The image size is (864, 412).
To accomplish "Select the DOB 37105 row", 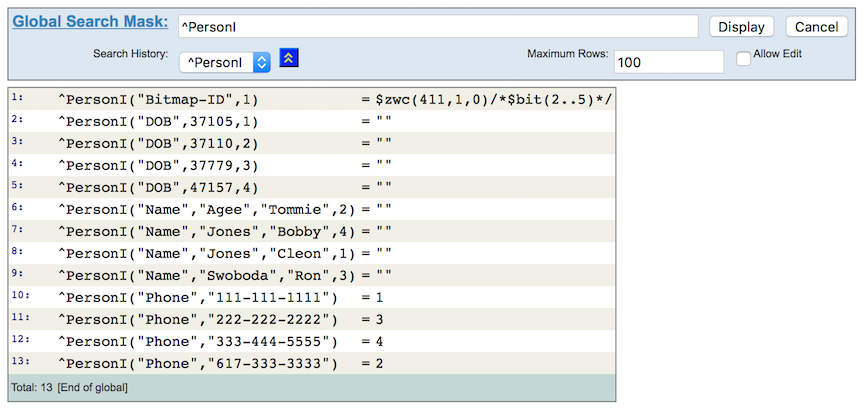I will 312,121.
